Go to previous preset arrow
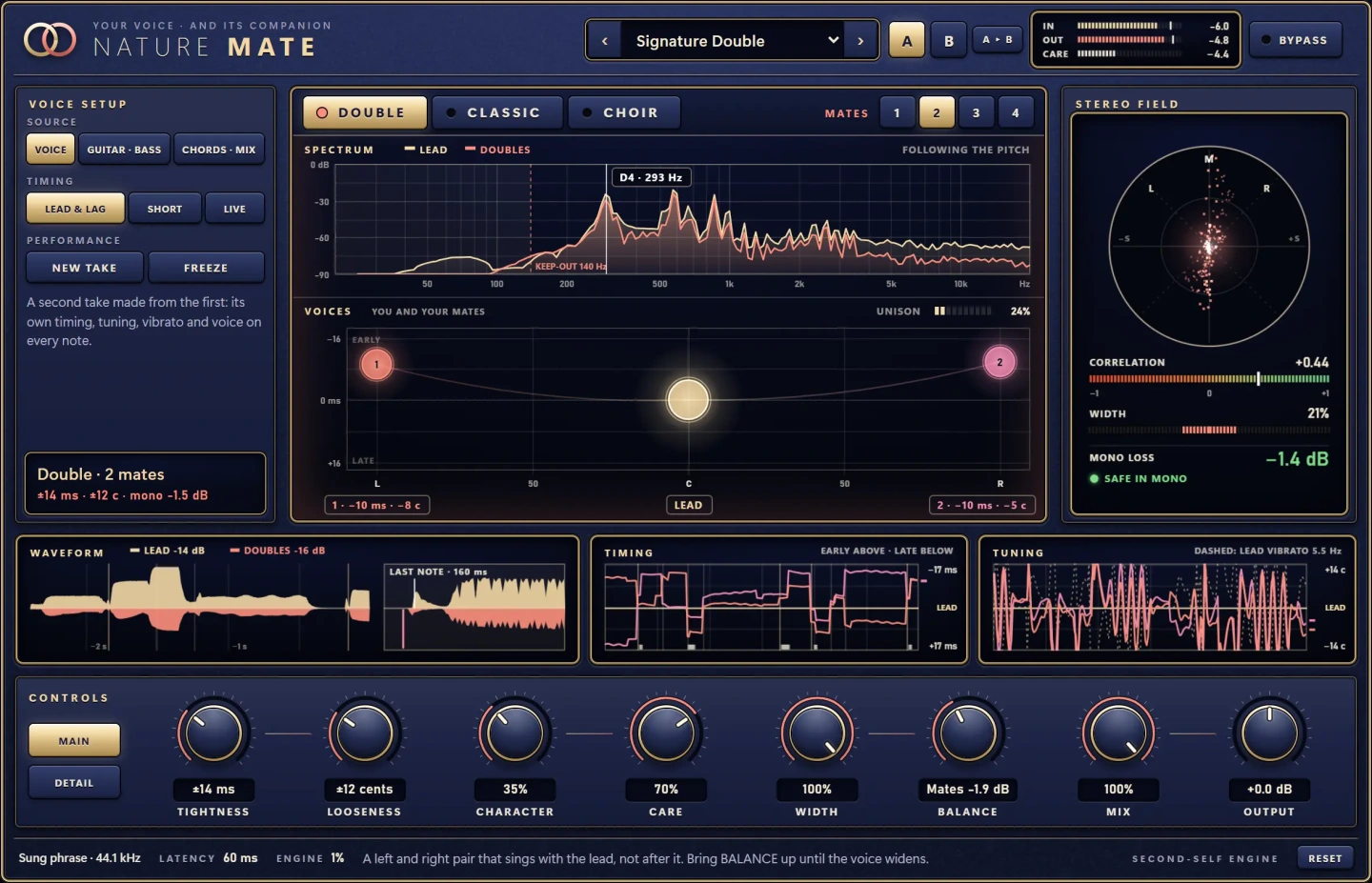This screenshot has width=1372, height=883. coord(604,41)
